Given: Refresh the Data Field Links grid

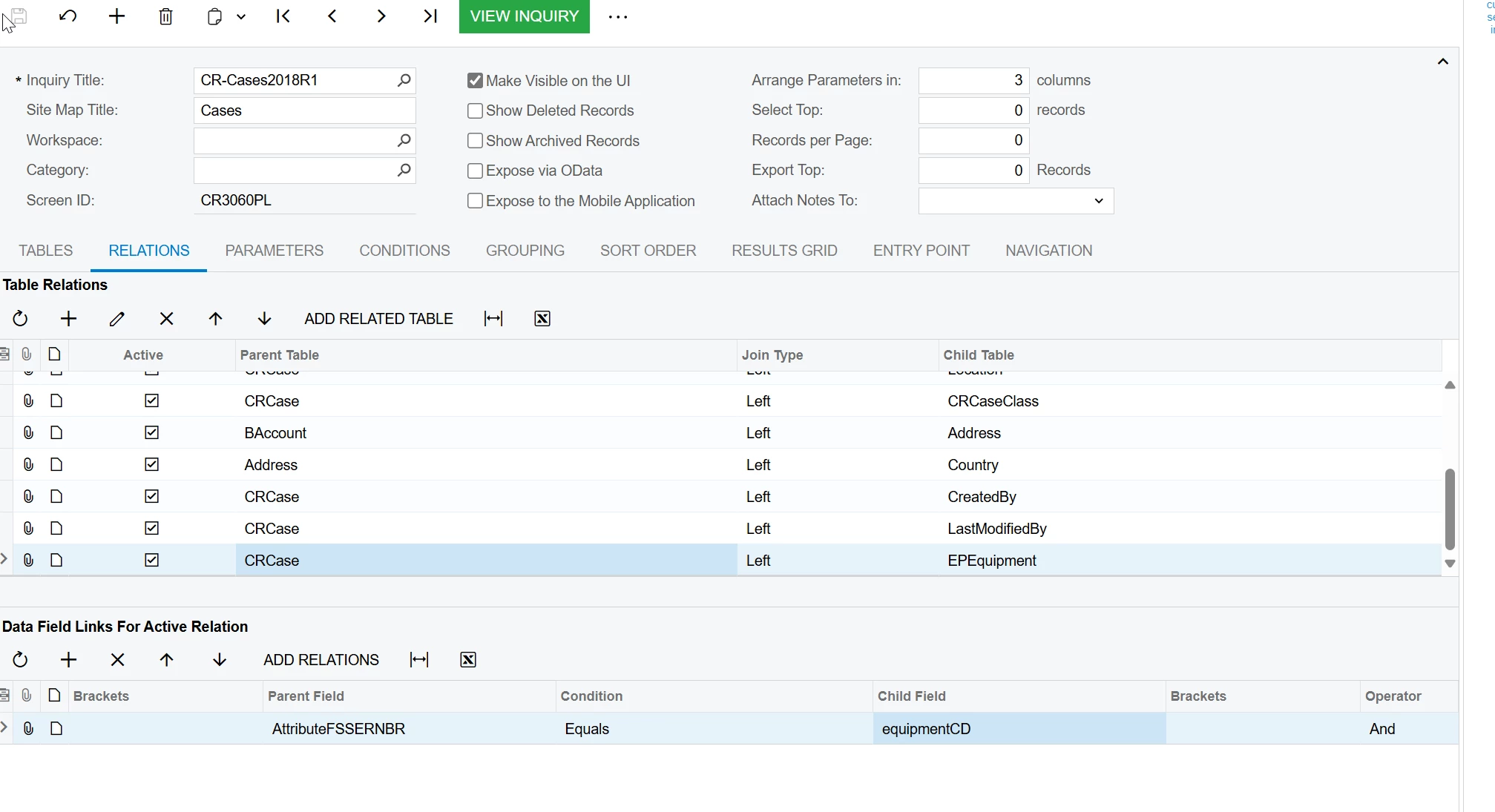Looking at the screenshot, I should (20, 660).
